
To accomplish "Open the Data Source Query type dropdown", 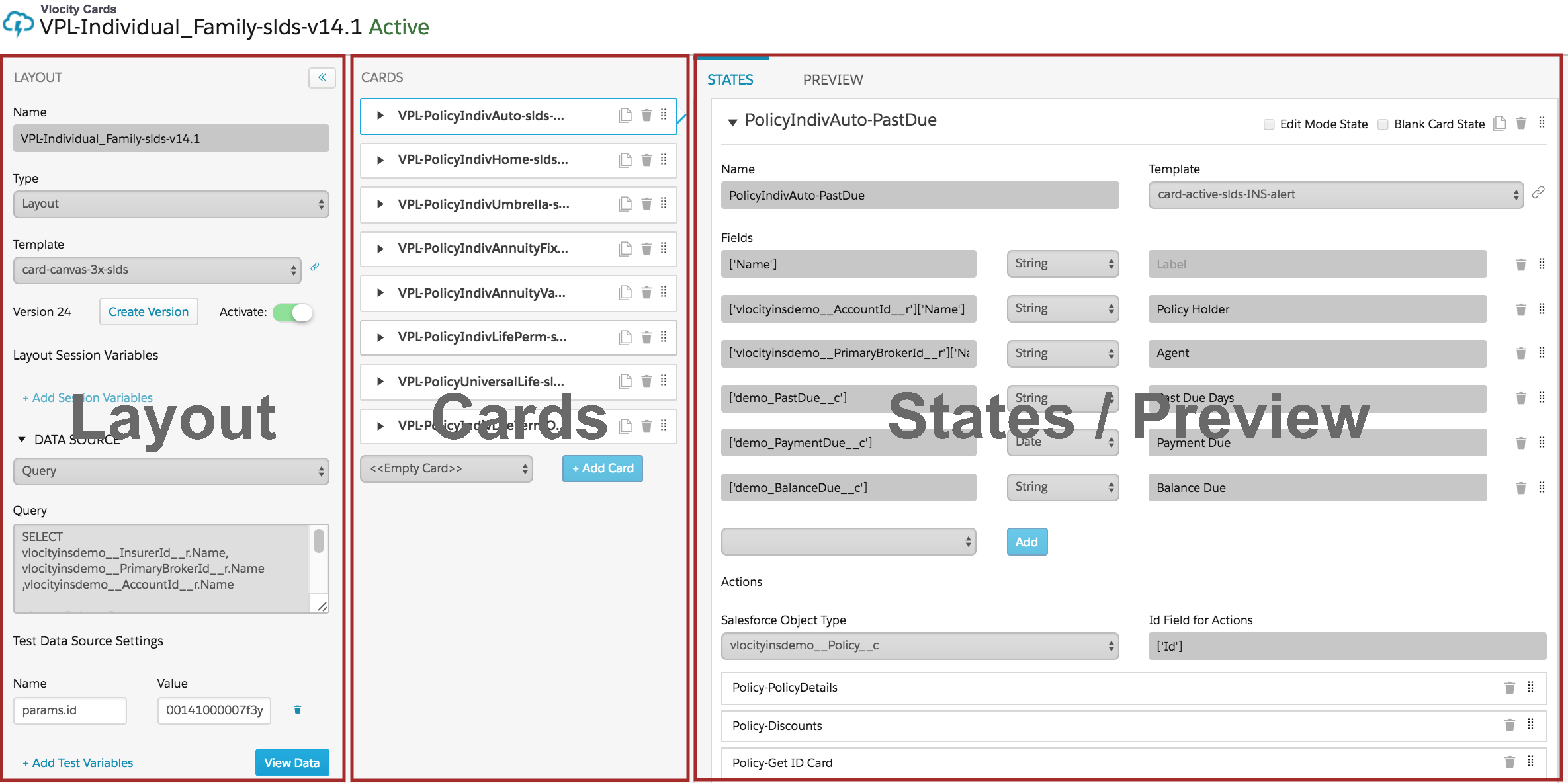I will 171,472.
